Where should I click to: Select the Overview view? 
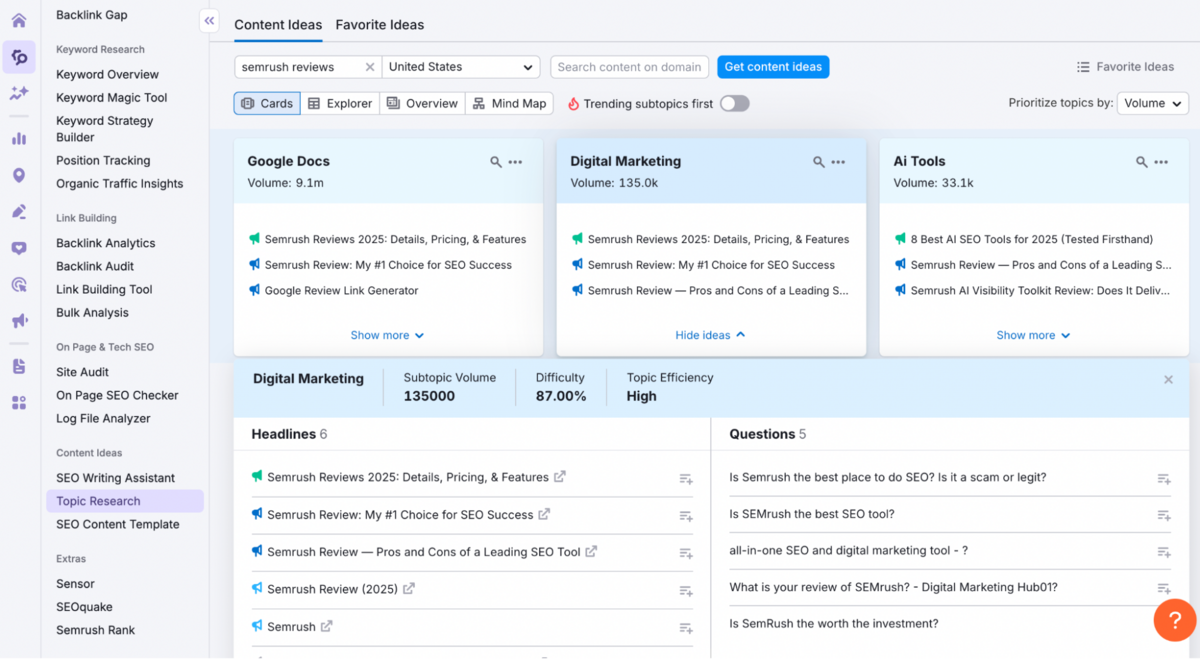(x=422, y=104)
